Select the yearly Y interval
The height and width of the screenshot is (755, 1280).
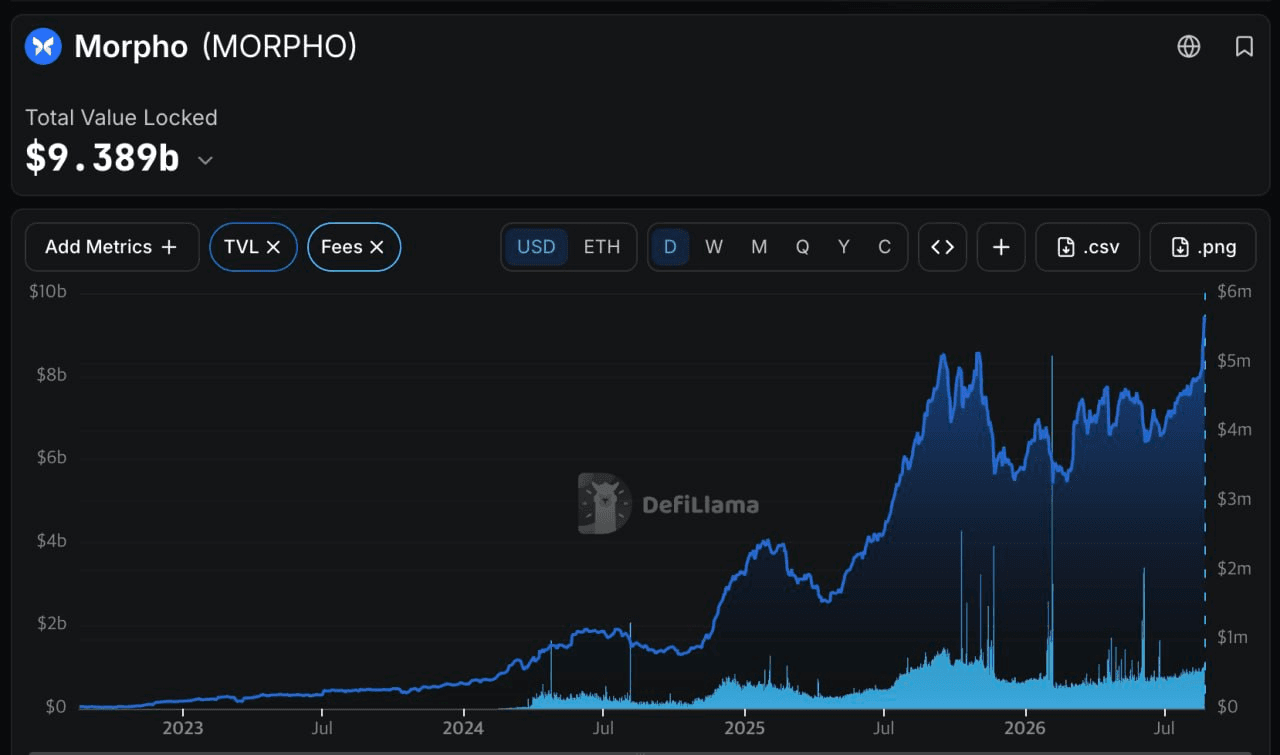point(844,247)
